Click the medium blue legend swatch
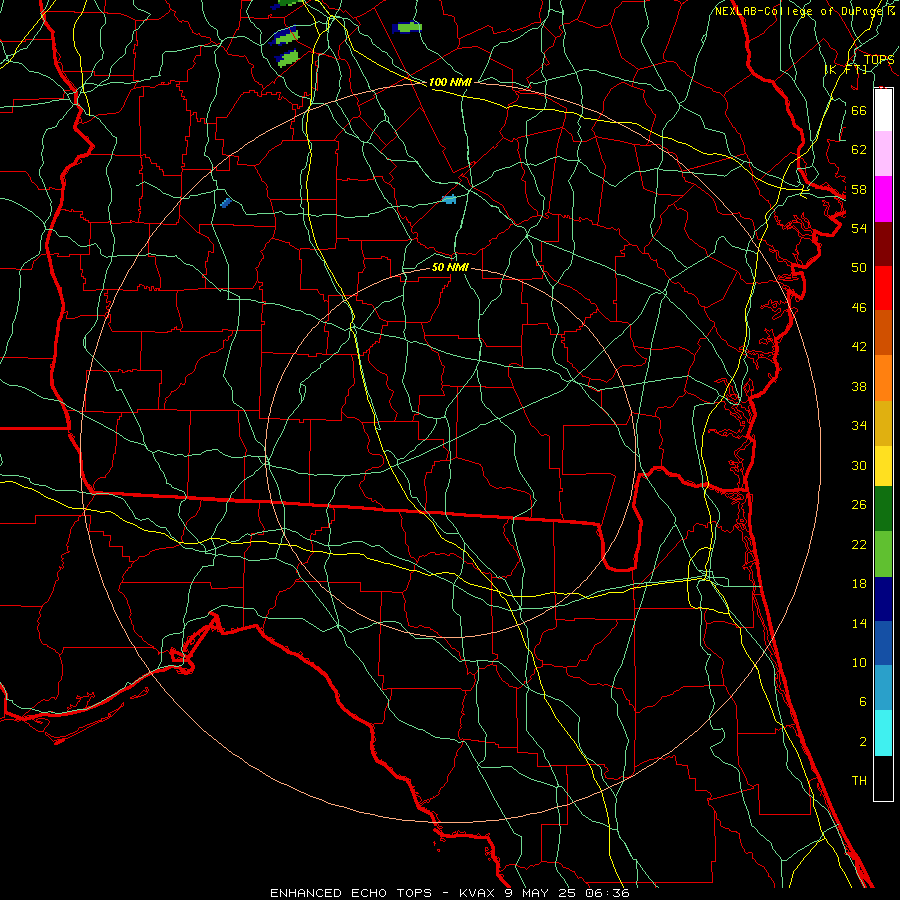This screenshot has height=900, width=900. [883, 643]
